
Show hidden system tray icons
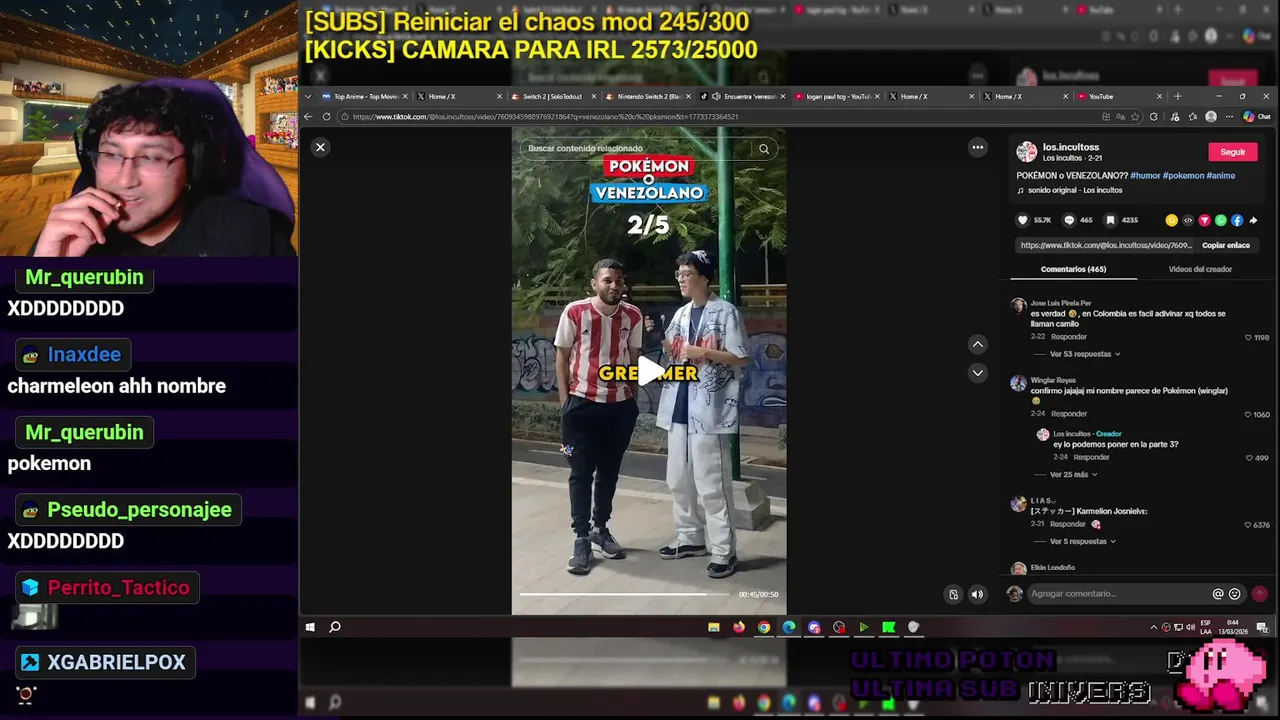click(x=1153, y=627)
